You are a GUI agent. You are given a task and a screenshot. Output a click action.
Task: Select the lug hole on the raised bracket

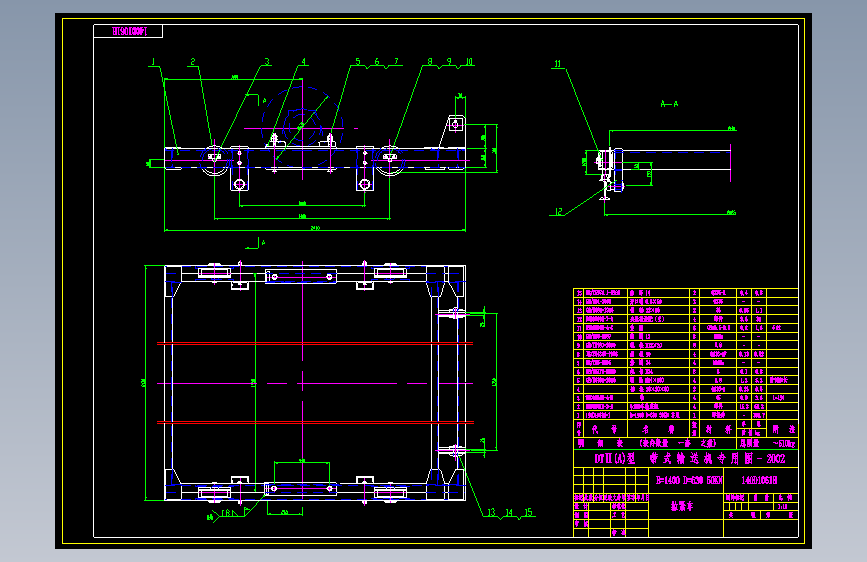click(456, 124)
